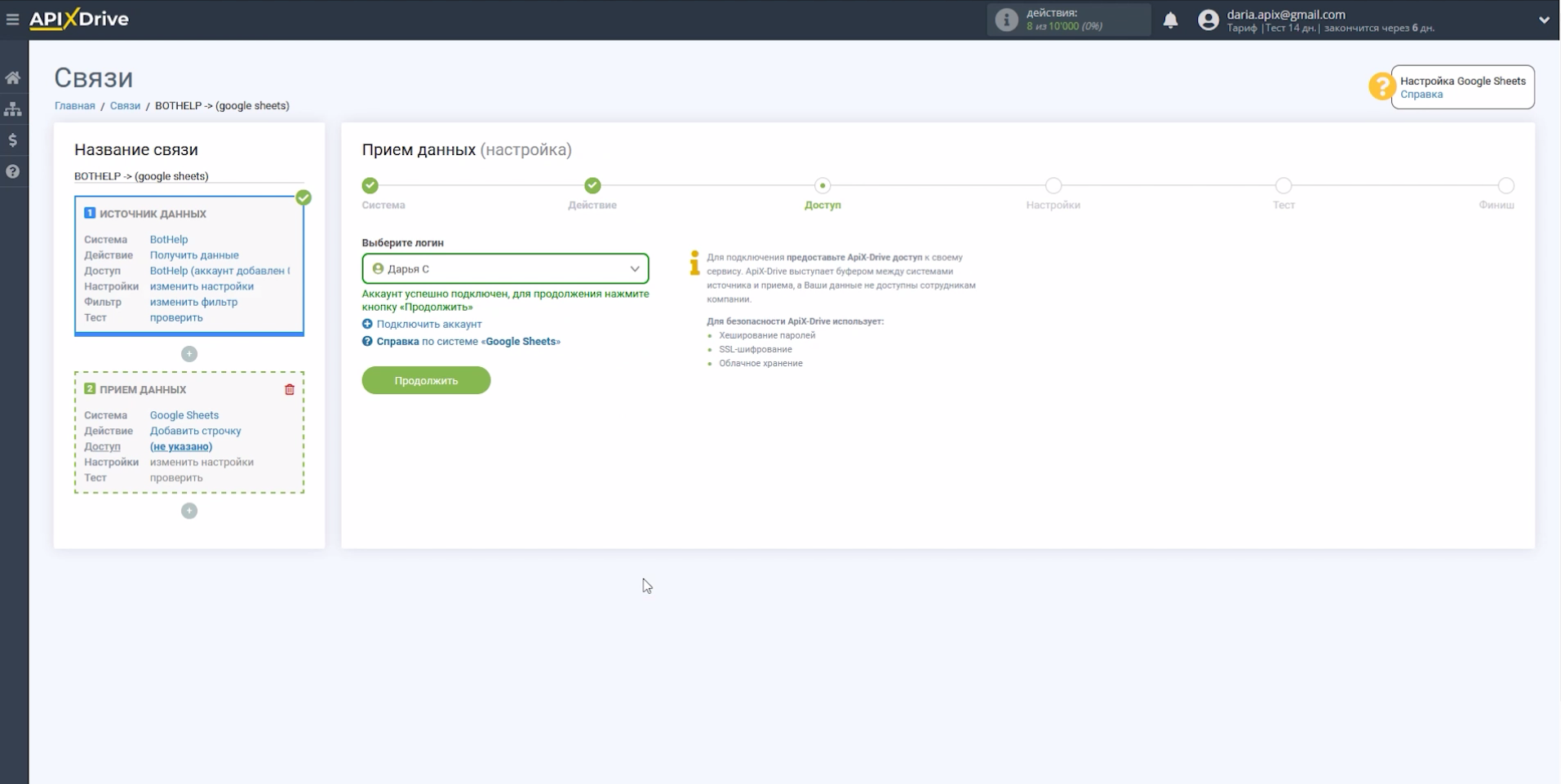This screenshot has height=784, width=1561.
Task: Add step with plus between blocks
Action: pyautogui.click(x=189, y=354)
